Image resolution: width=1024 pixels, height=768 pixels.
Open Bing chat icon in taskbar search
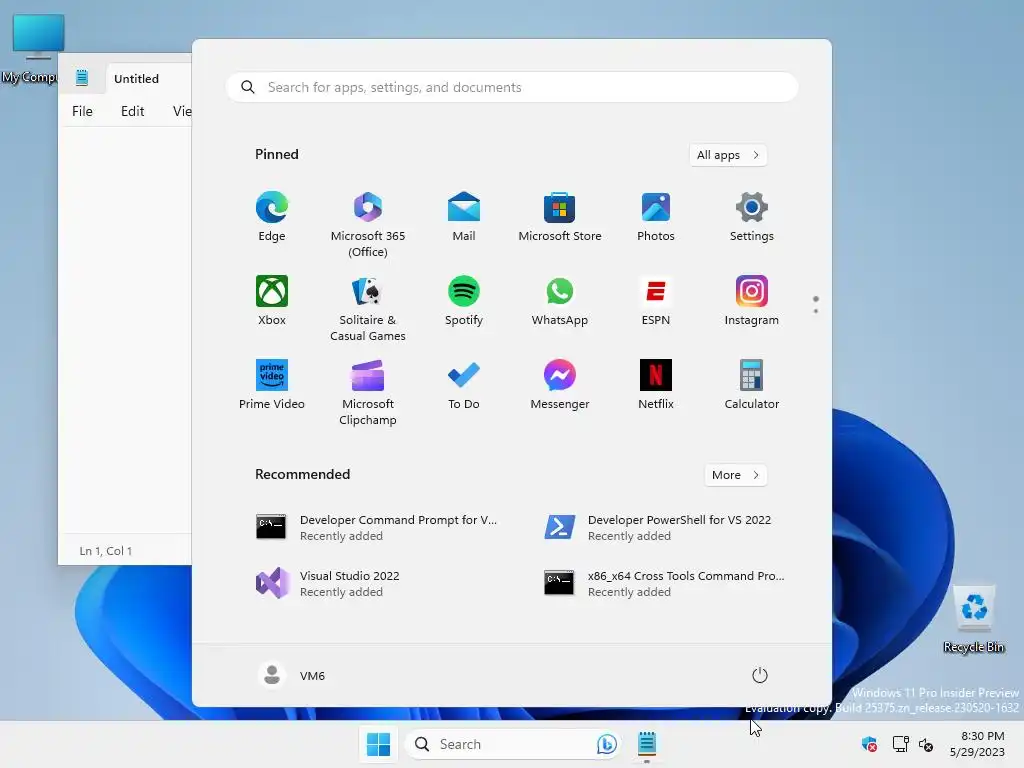tap(607, 744)
